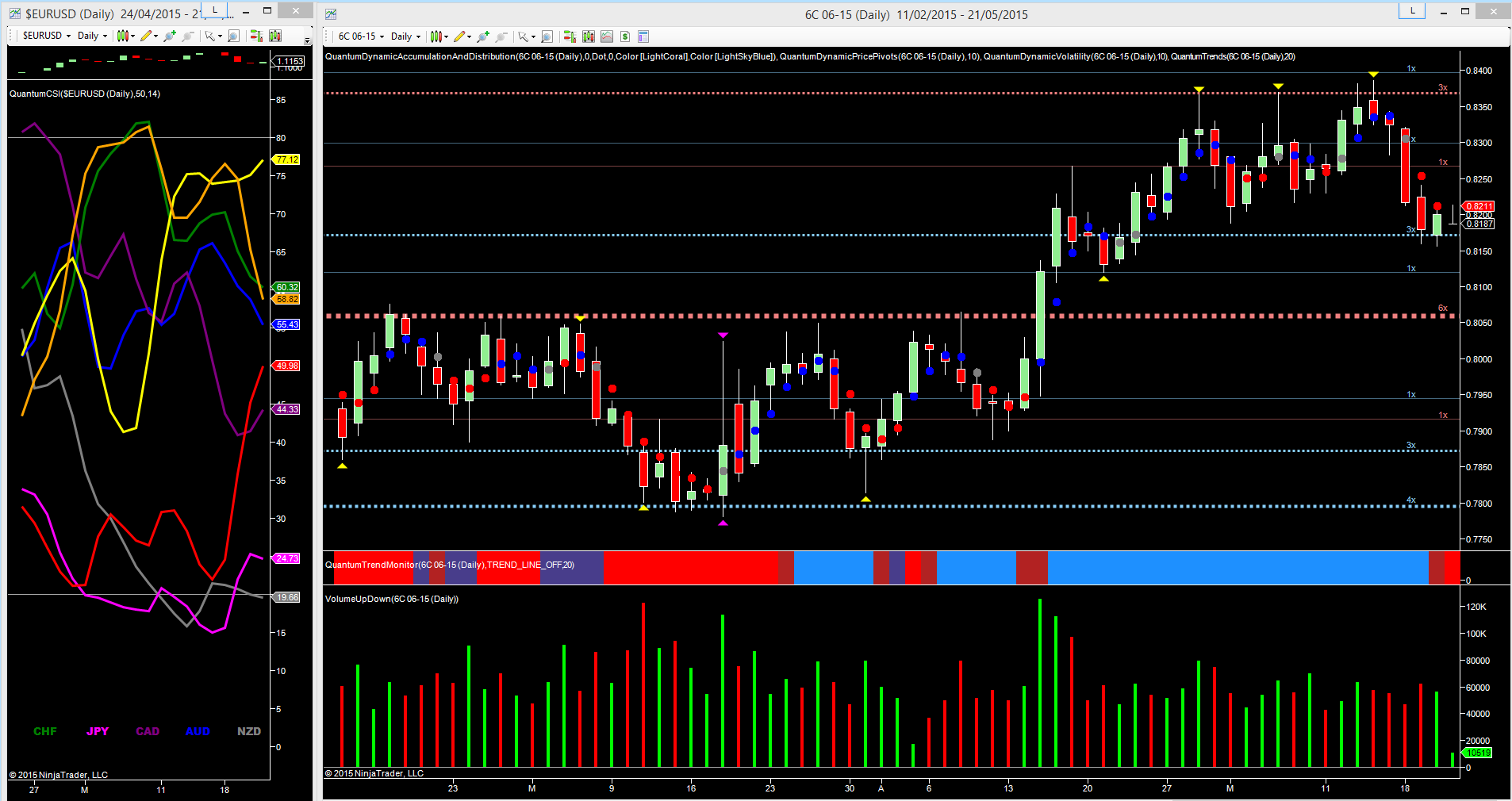Viewport: 1512px width, 801px height.
Task: Expand the cursor type dropdown arrow in the EURUSD window
Action: click(220, 36)
